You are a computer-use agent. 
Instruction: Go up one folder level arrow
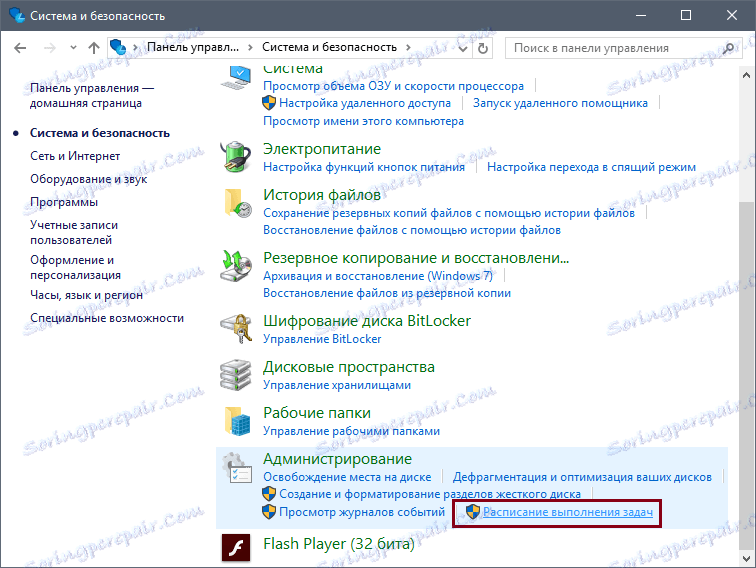coord(94,48)
